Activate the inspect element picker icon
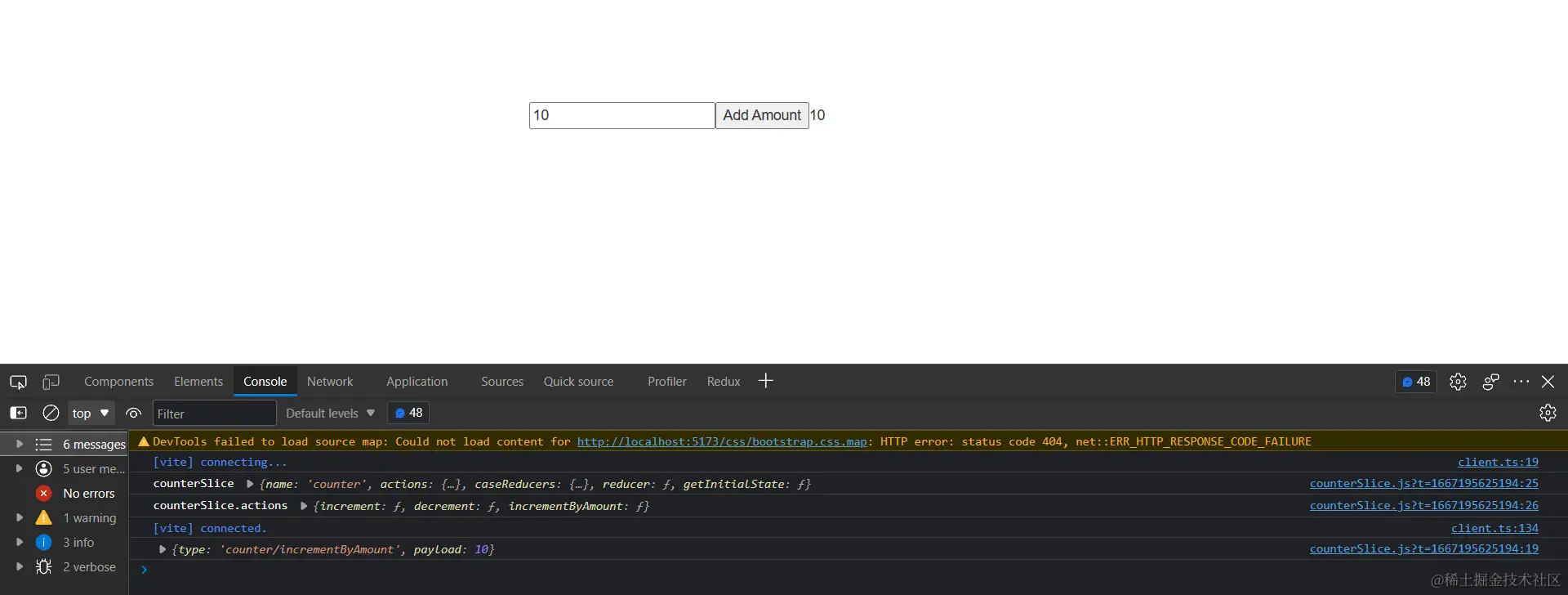Screen dimensions: 1568x595 18,382
